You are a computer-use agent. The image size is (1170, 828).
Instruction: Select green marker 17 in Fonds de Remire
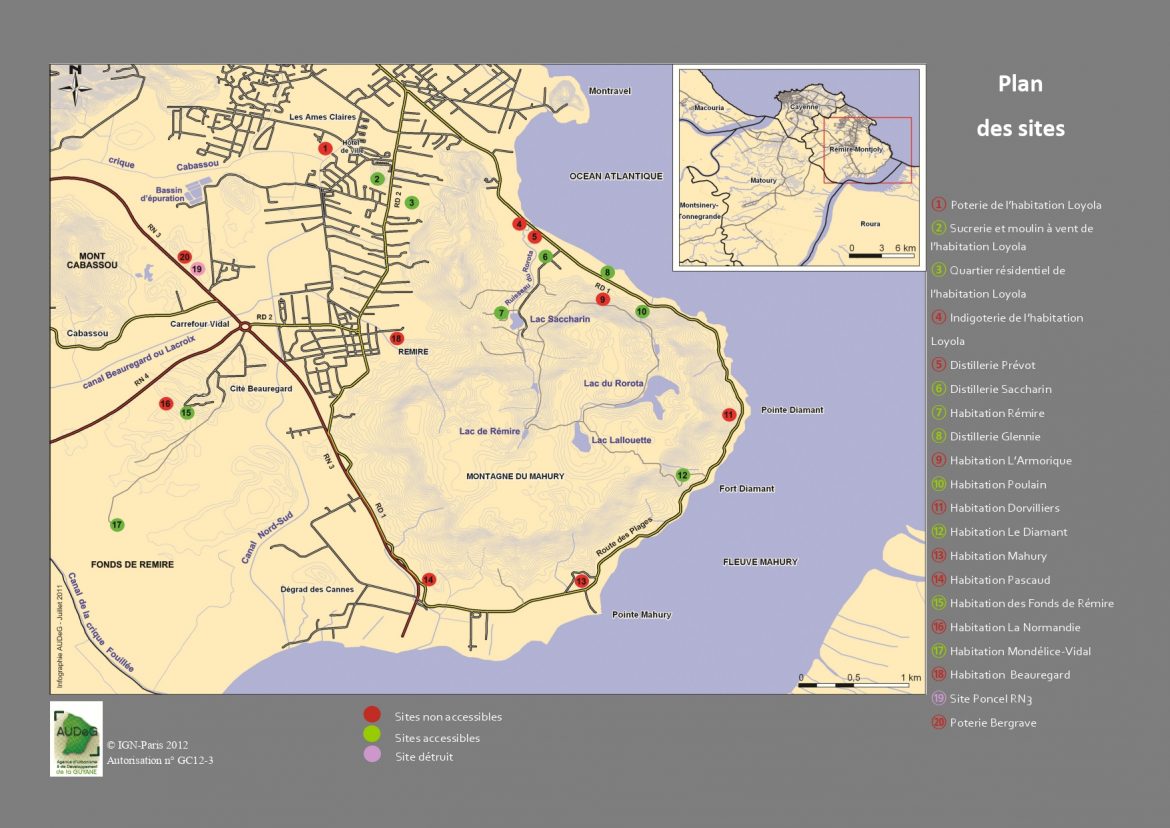(x=117, y=525)
